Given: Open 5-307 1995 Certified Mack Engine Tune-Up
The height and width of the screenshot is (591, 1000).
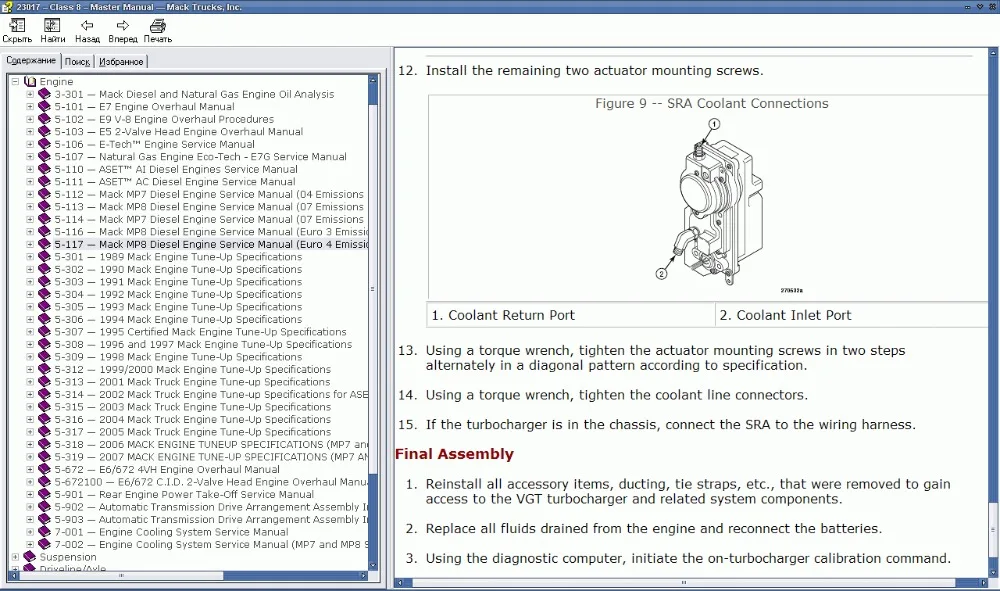Looking at the screenshot, I should pos(200,332).
